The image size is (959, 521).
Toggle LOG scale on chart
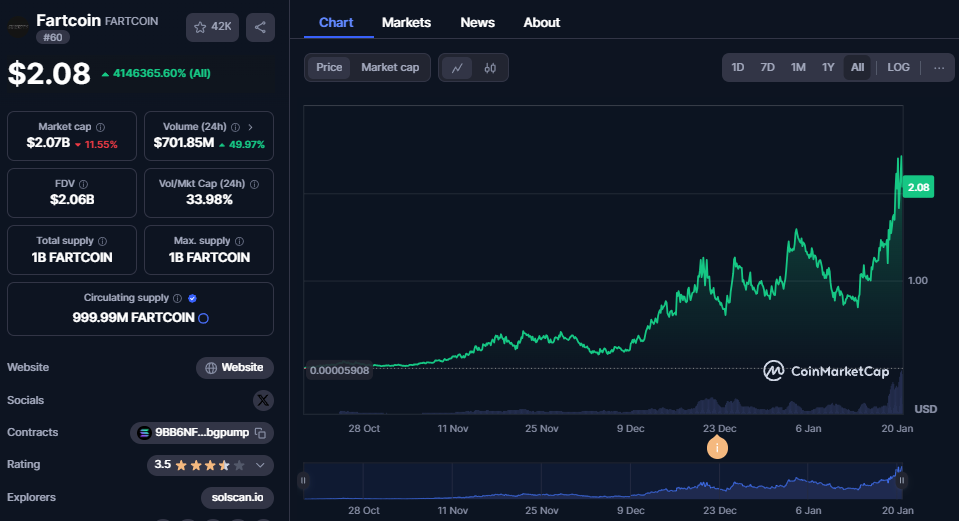coord(898,67)
